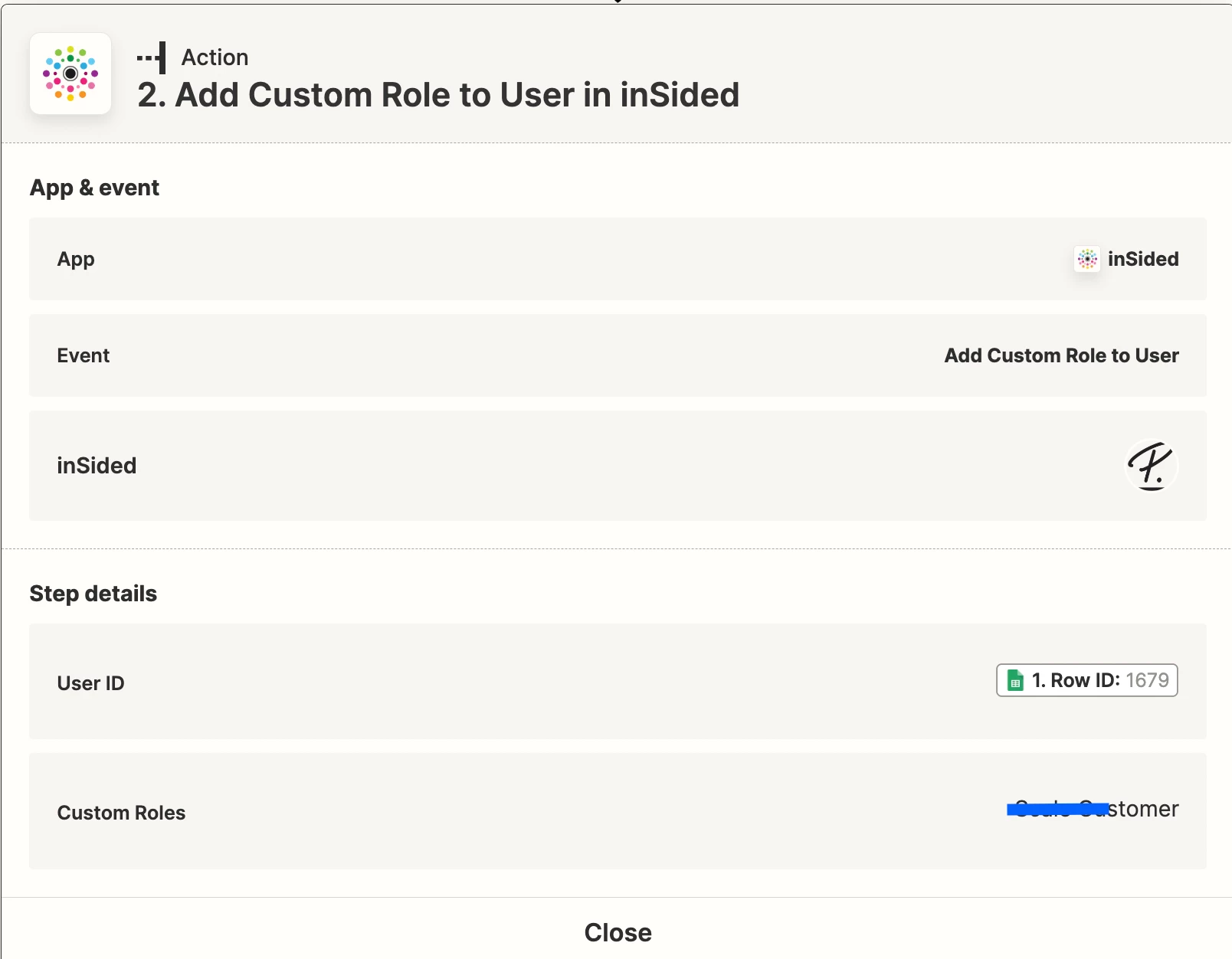The image size is (1232, 959).
Task: Click the 'App & event' section heading
Action: pos(94,188)
